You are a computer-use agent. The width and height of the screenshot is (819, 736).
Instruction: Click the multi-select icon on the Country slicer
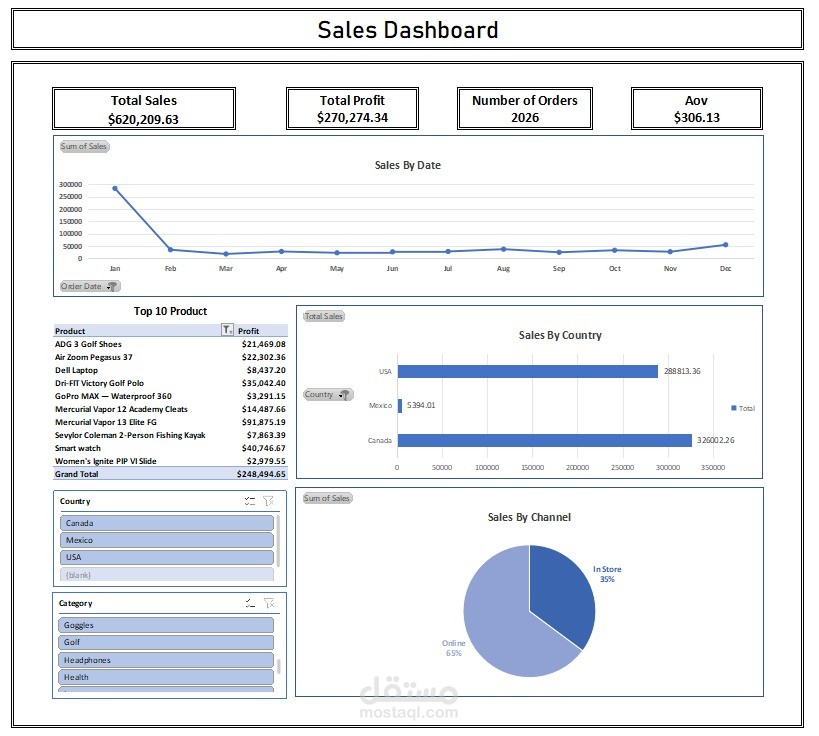click(x=250, y=501)
